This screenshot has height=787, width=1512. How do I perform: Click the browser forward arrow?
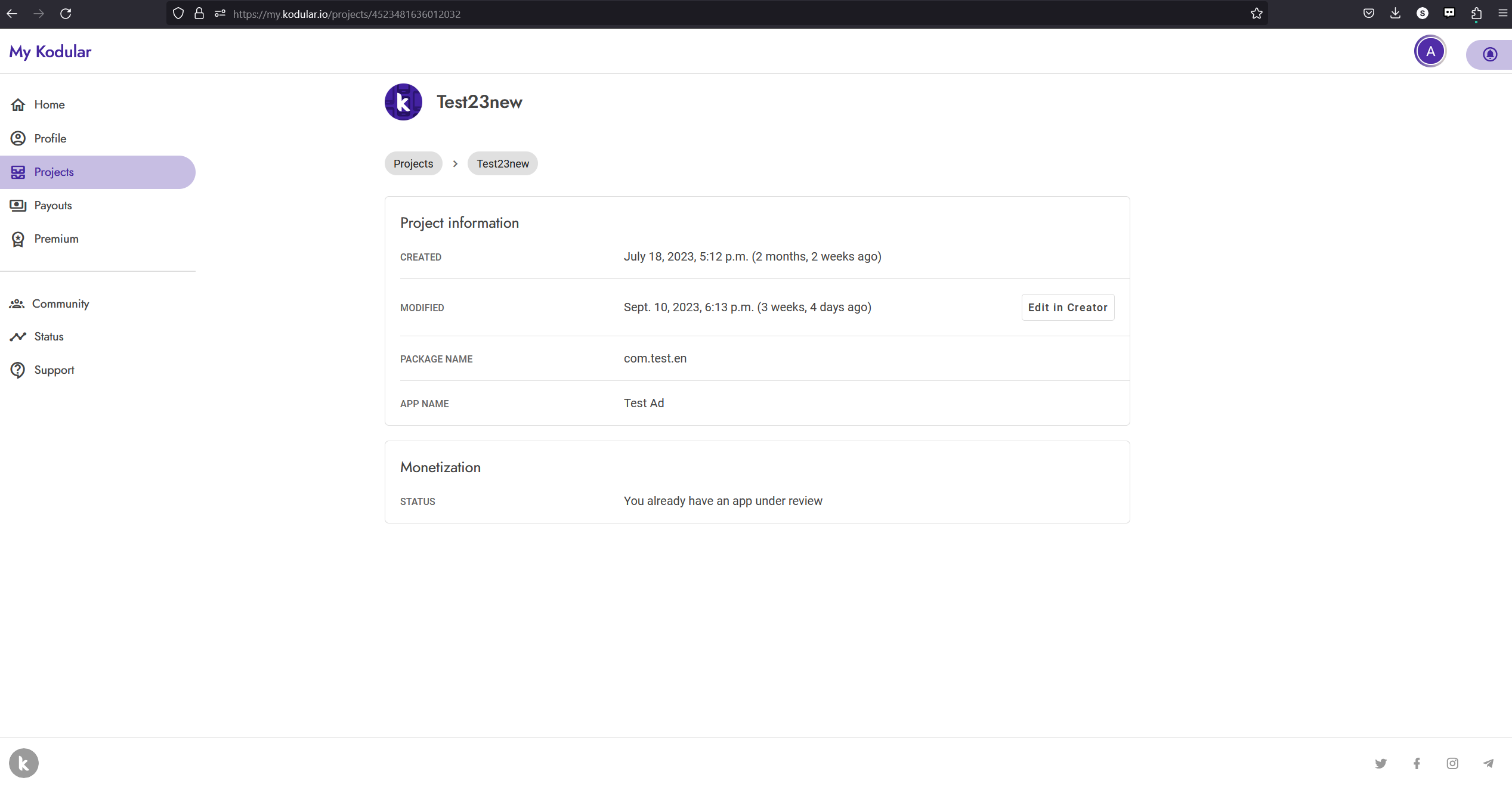[39, 13]
